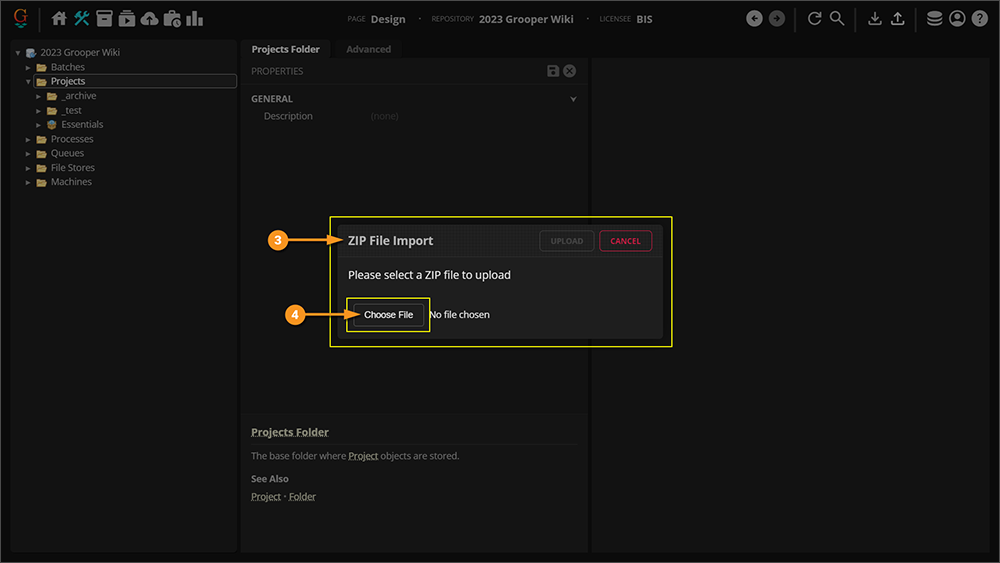1000x563 pixels.
Task: Save properties with the floppy disk icon
Action: click(x=553, y=71)
